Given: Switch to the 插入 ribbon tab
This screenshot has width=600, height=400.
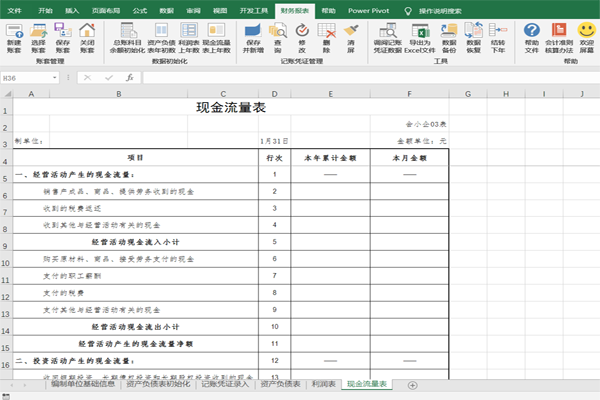Looking at the screenshot, I should click(72, 11).
